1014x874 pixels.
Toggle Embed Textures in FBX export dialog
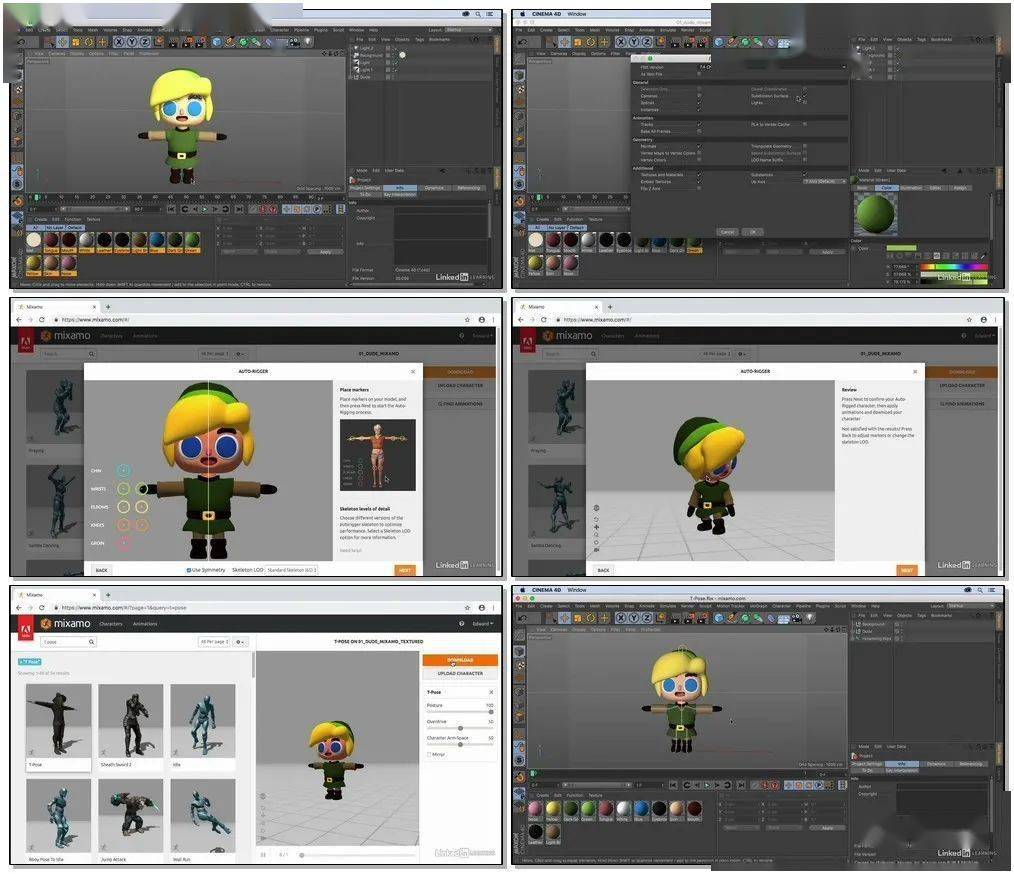(699, 182)
